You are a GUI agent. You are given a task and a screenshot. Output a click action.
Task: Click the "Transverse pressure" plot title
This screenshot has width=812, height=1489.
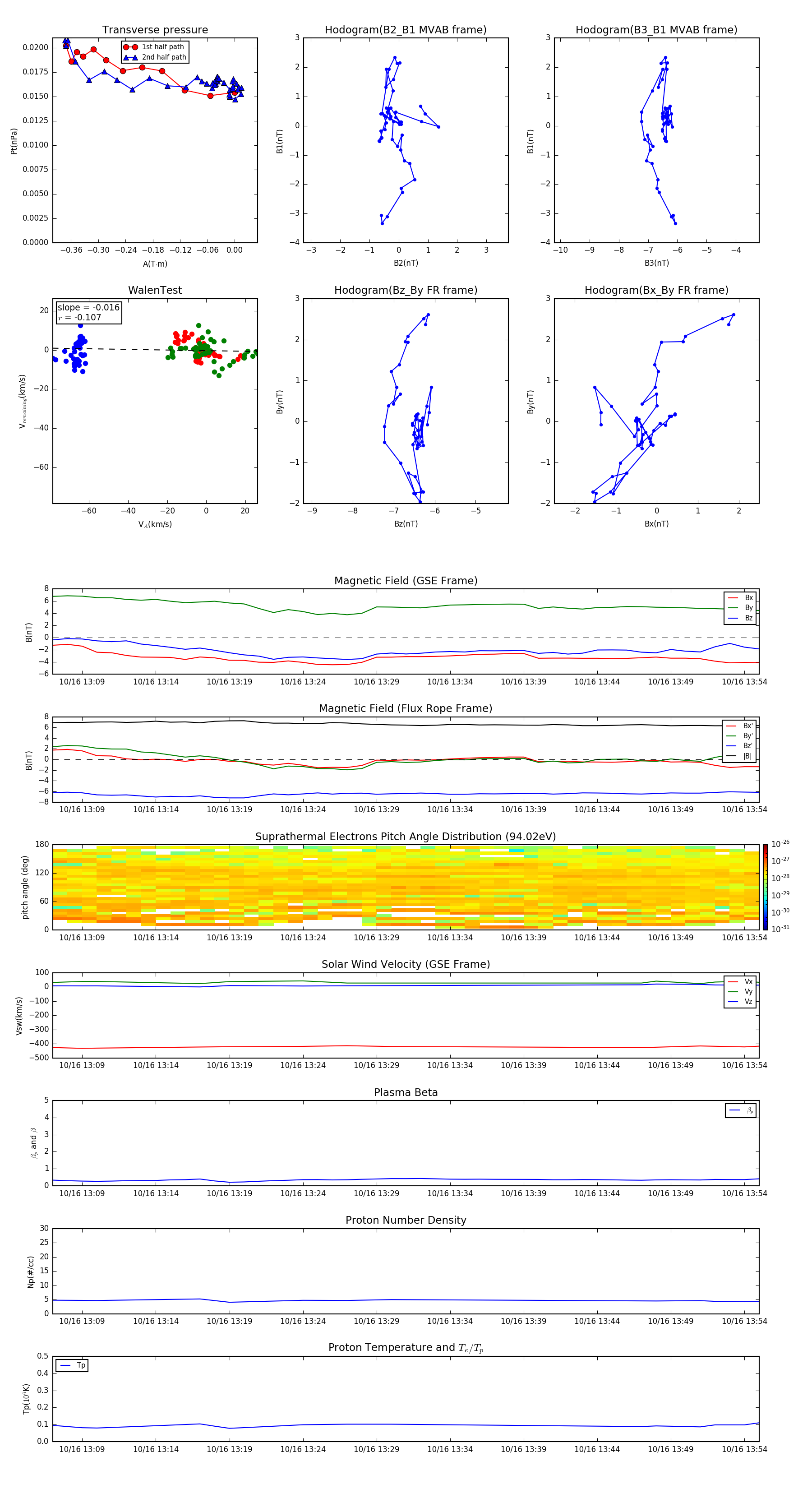point(155,30)
